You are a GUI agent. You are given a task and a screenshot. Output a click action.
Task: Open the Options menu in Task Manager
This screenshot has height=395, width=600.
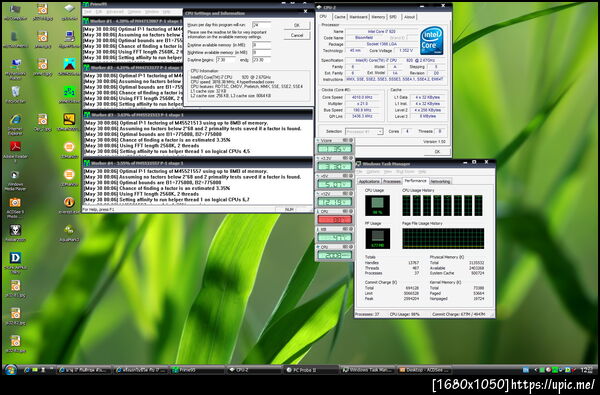373,172
